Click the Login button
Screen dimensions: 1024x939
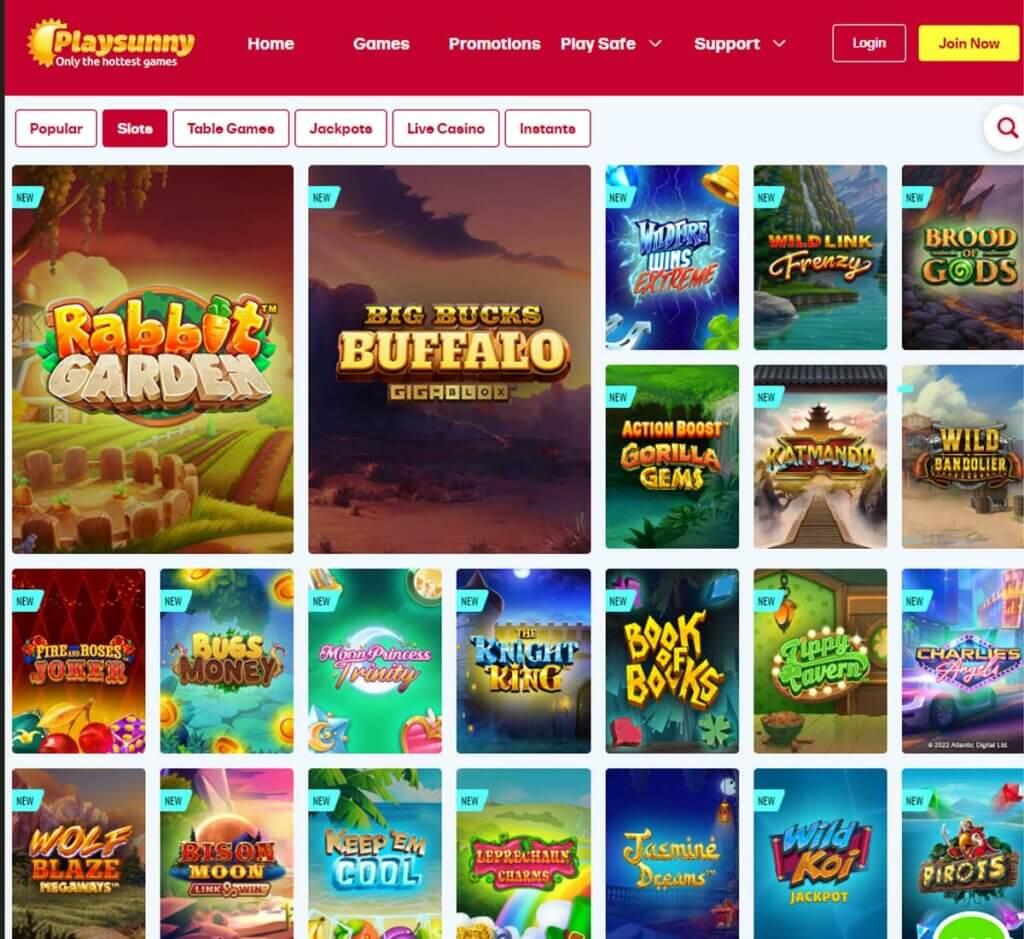869,43
